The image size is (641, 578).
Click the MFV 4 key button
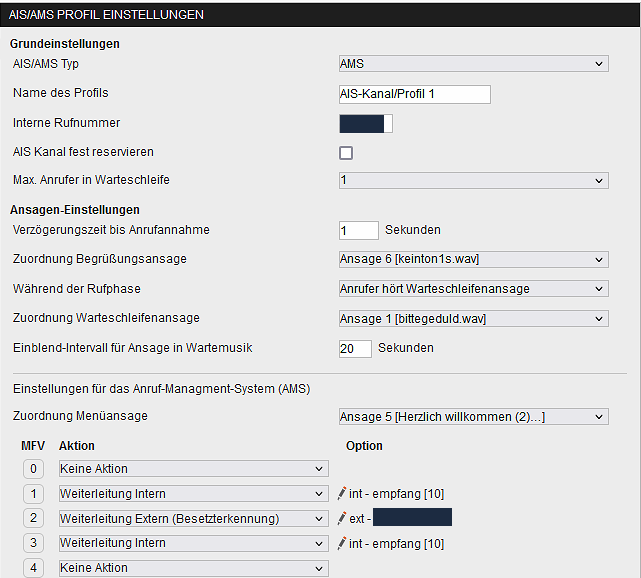(34, 568)
